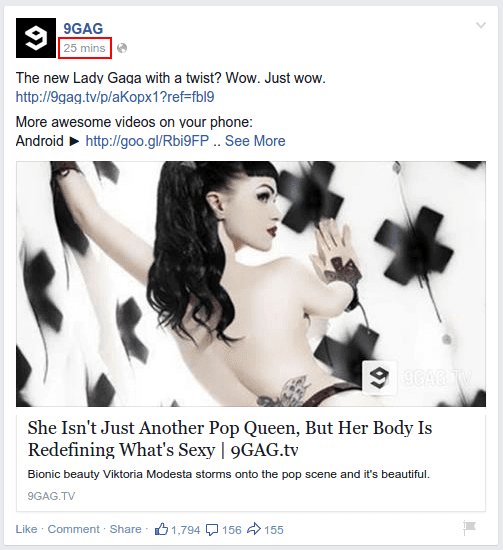Click the 9GAG page name link
This screenshot has height=550, width=503.
83,29
